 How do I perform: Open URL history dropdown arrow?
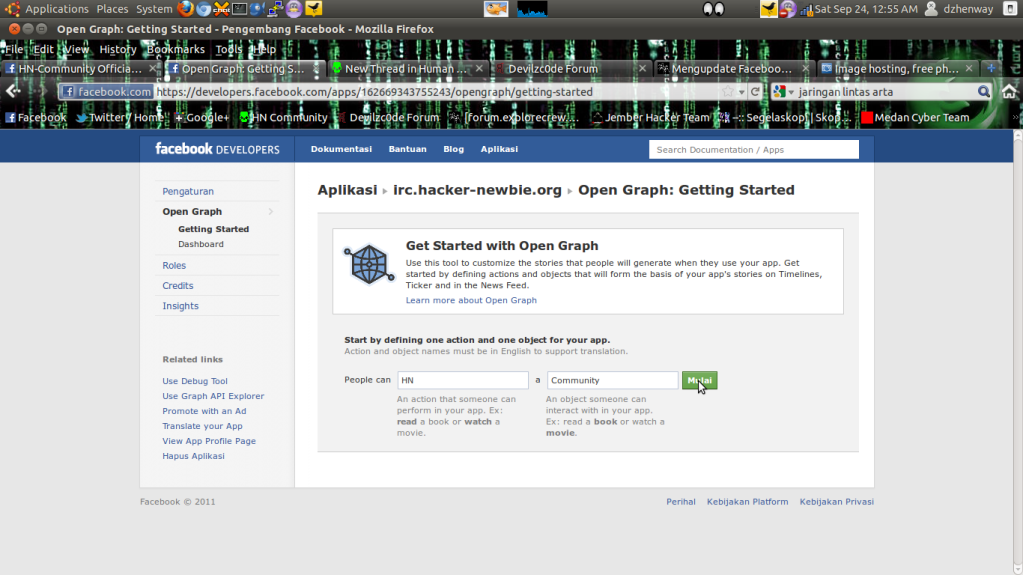coord(741,92)
